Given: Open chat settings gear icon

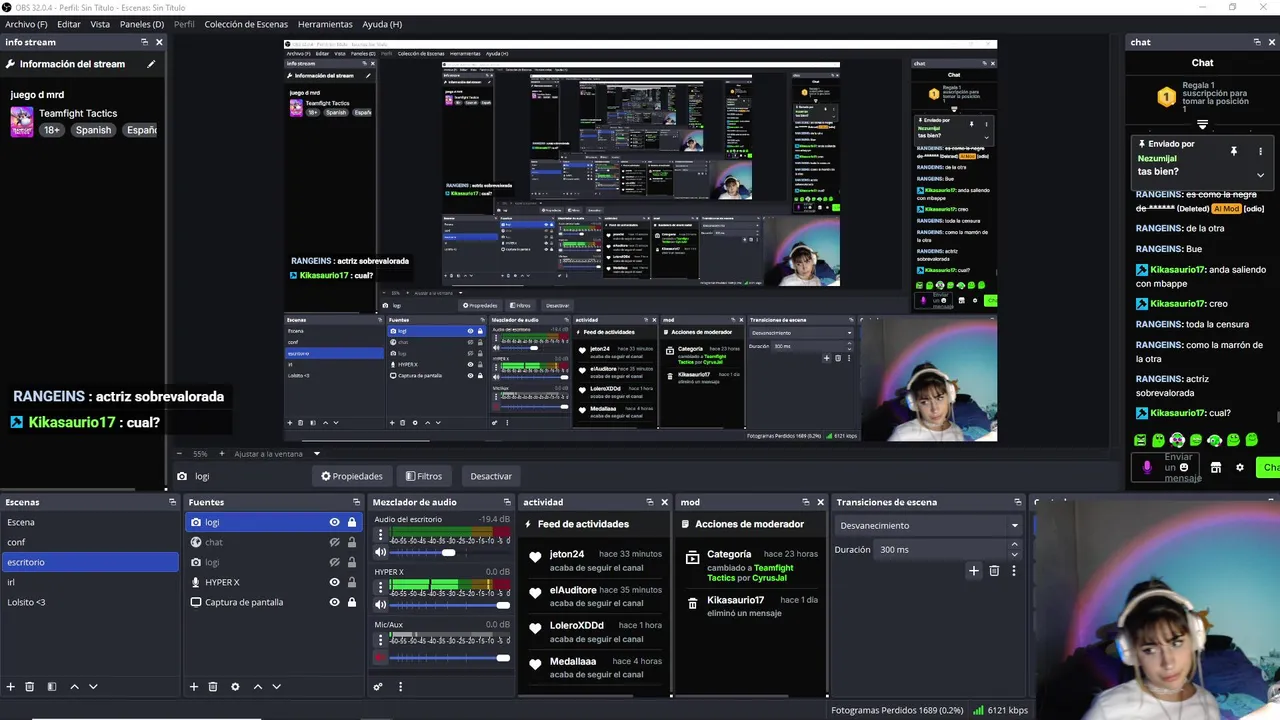Looking at the screenshot, I should (x=1240, y=467).
